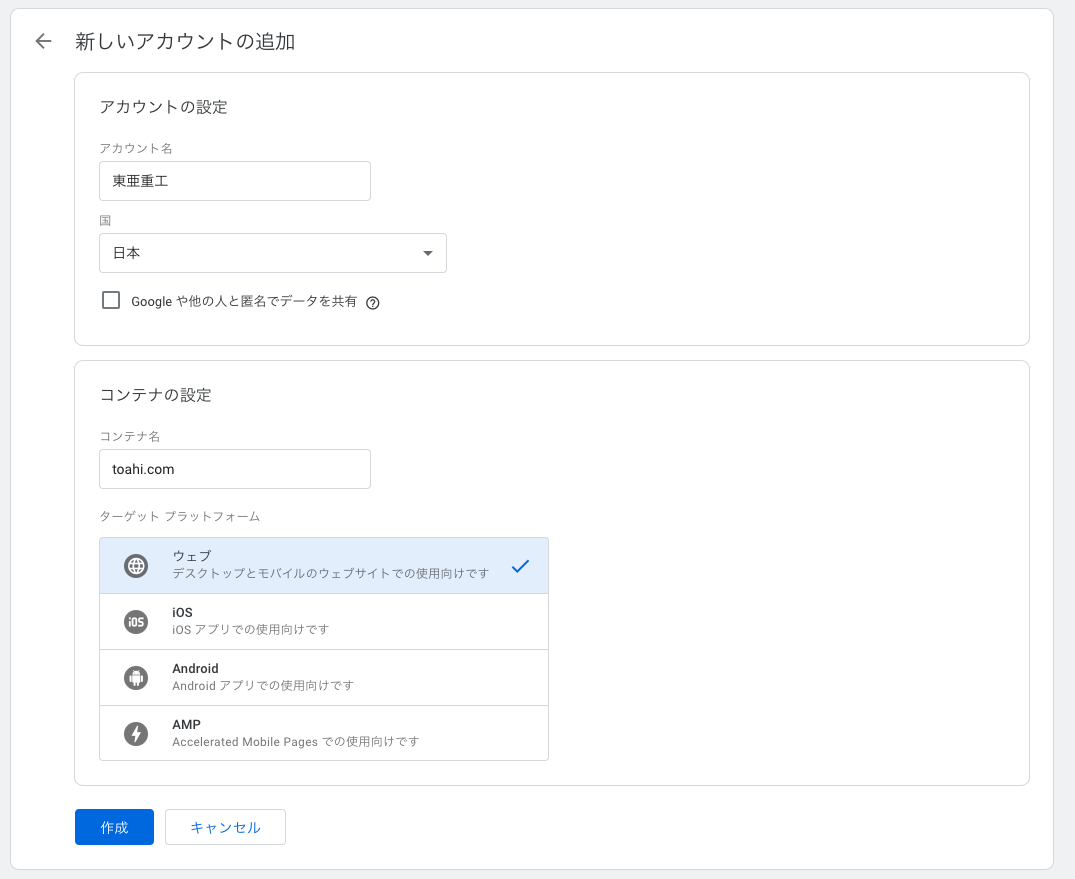Click the container name field showing toahi.com
Screen dimensions: 1075x879
tap(234, 469)
